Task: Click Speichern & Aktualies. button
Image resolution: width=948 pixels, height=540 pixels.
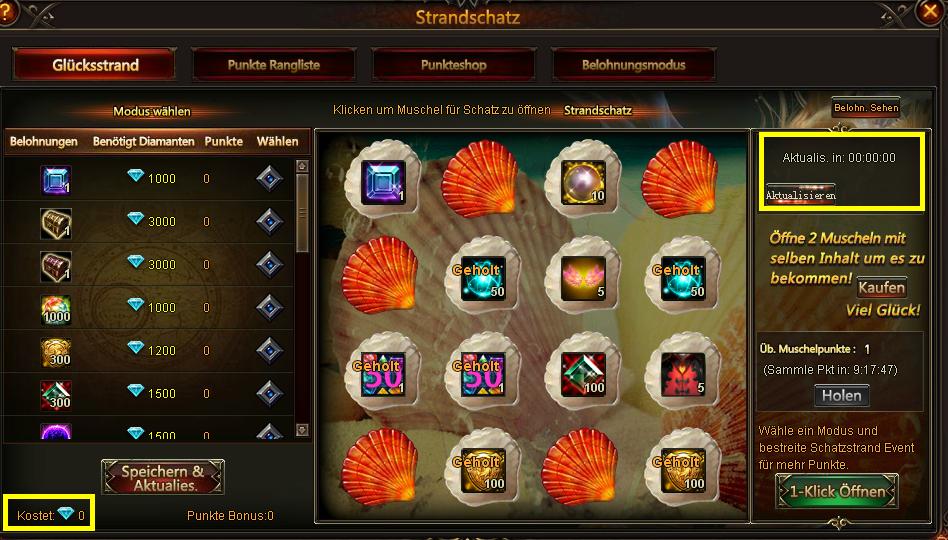Action: pyautogui.click(x=163, y=477)
